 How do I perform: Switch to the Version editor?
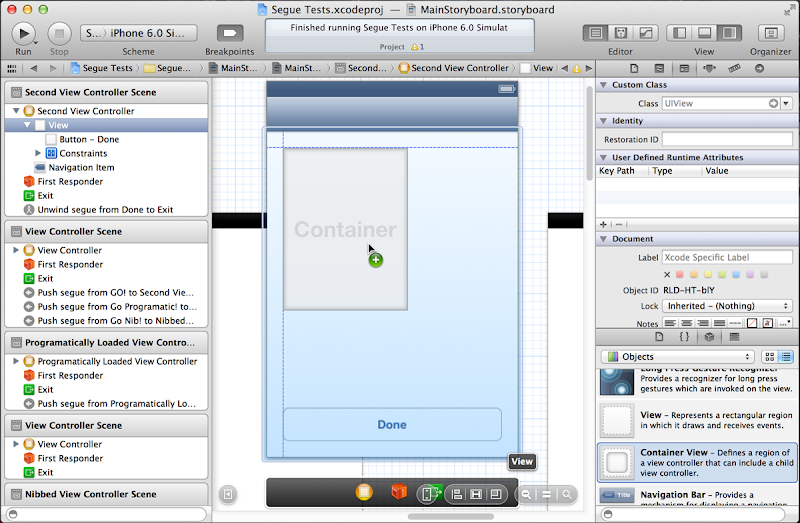pyautogui.click(x=645, y=33)
